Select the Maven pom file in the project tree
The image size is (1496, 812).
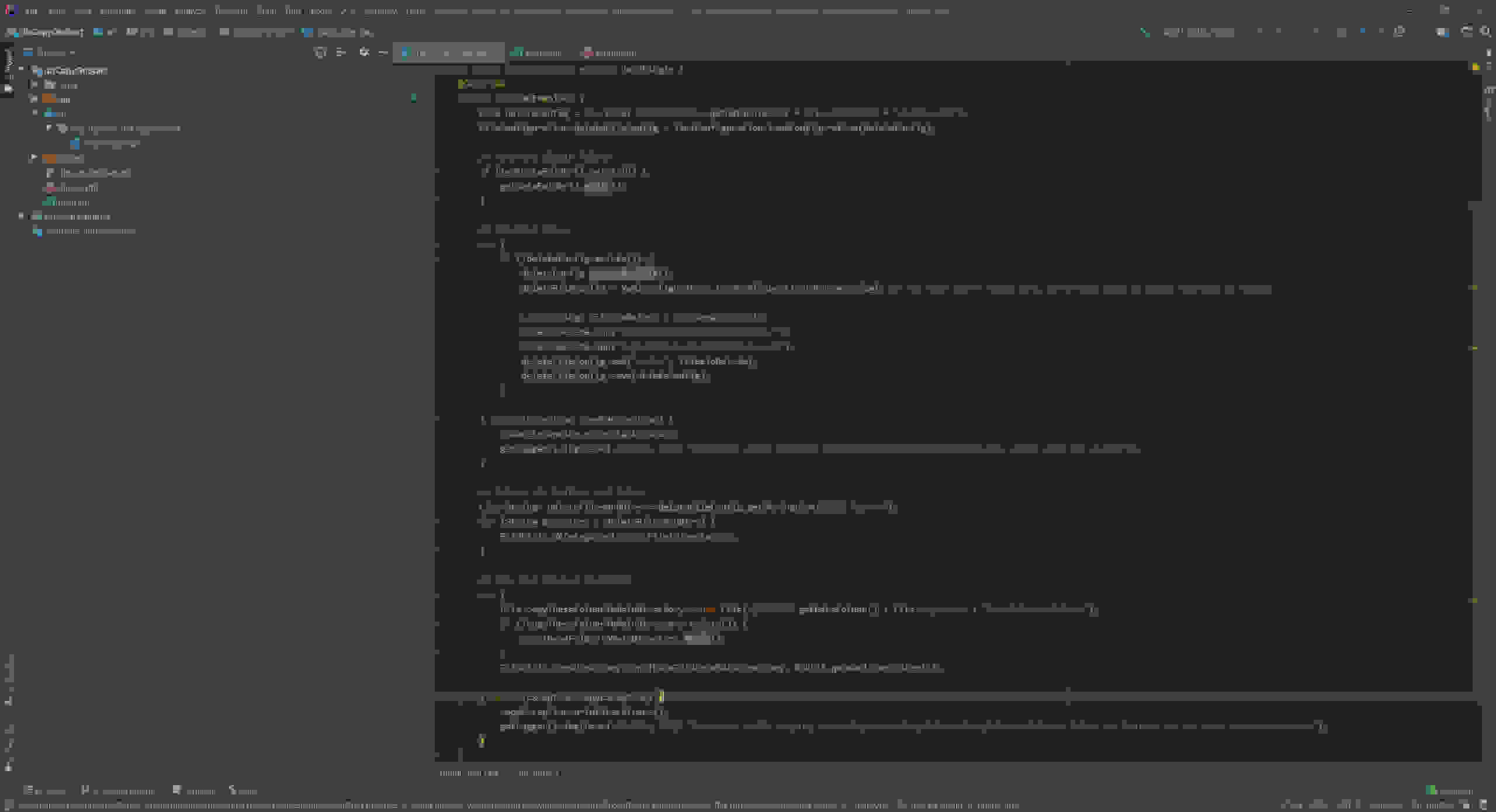(x=71, y=188)
